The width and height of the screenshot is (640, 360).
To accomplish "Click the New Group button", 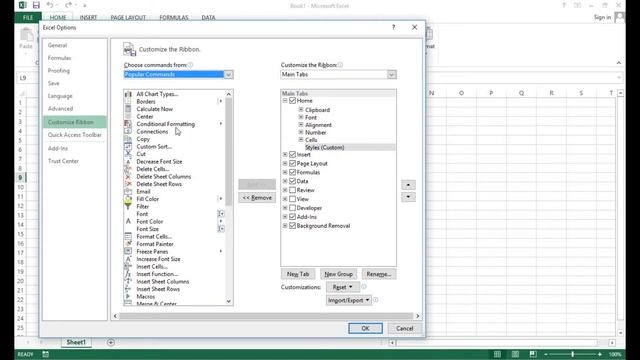I will pos(338,274).
